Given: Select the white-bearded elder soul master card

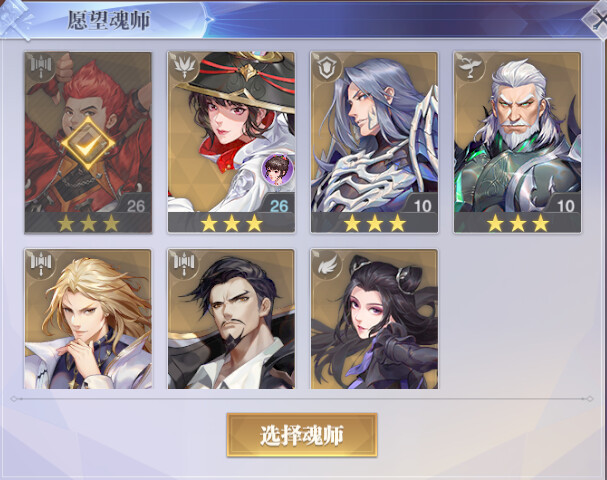Looking at the screenshot, I should click(x=518, y=142).
